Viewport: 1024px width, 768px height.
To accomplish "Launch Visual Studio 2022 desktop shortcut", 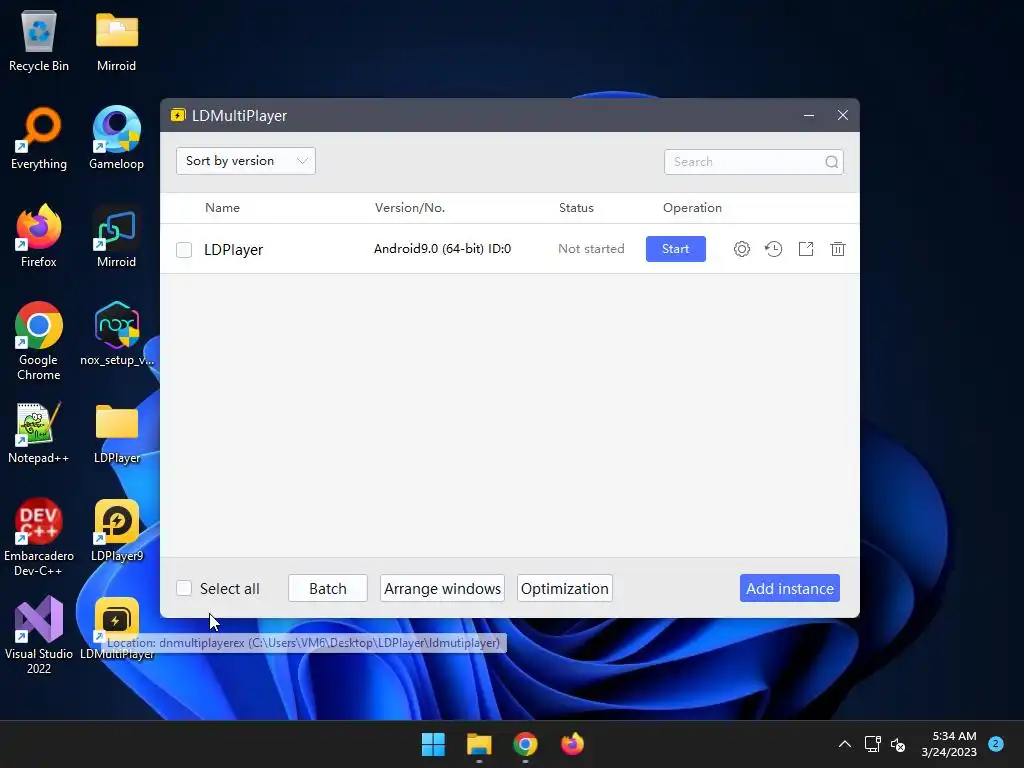I will coord(39,635).
